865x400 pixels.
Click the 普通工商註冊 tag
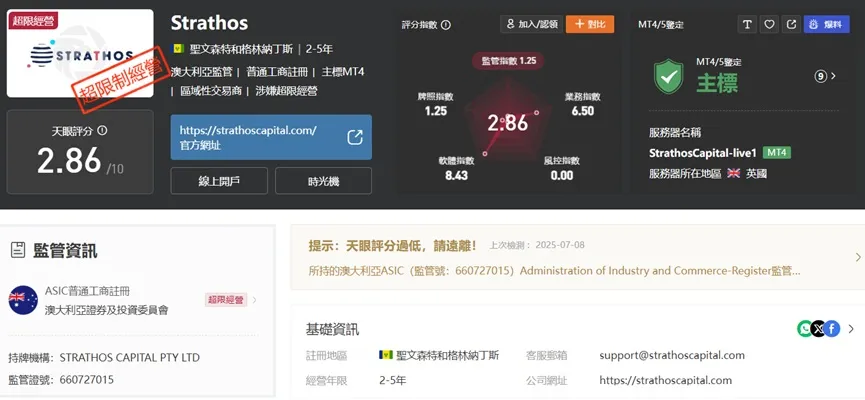point(277,72)
